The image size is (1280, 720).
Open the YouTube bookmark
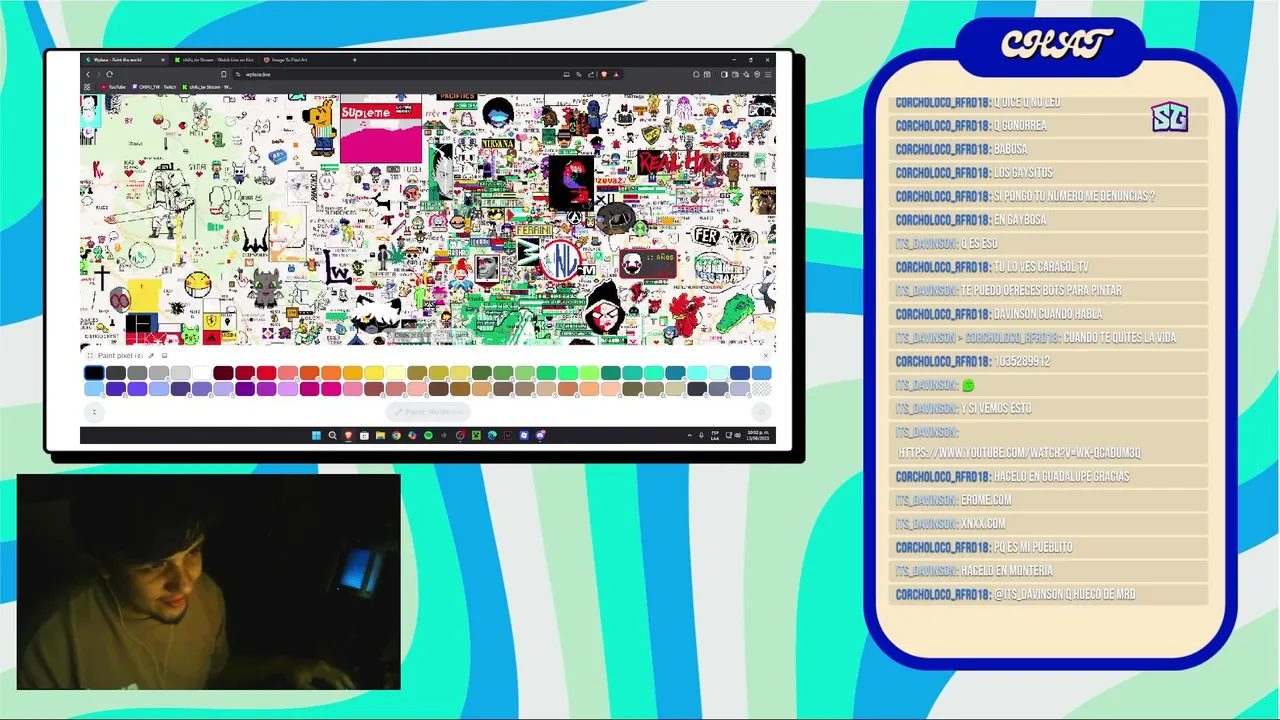pos(114,87)
